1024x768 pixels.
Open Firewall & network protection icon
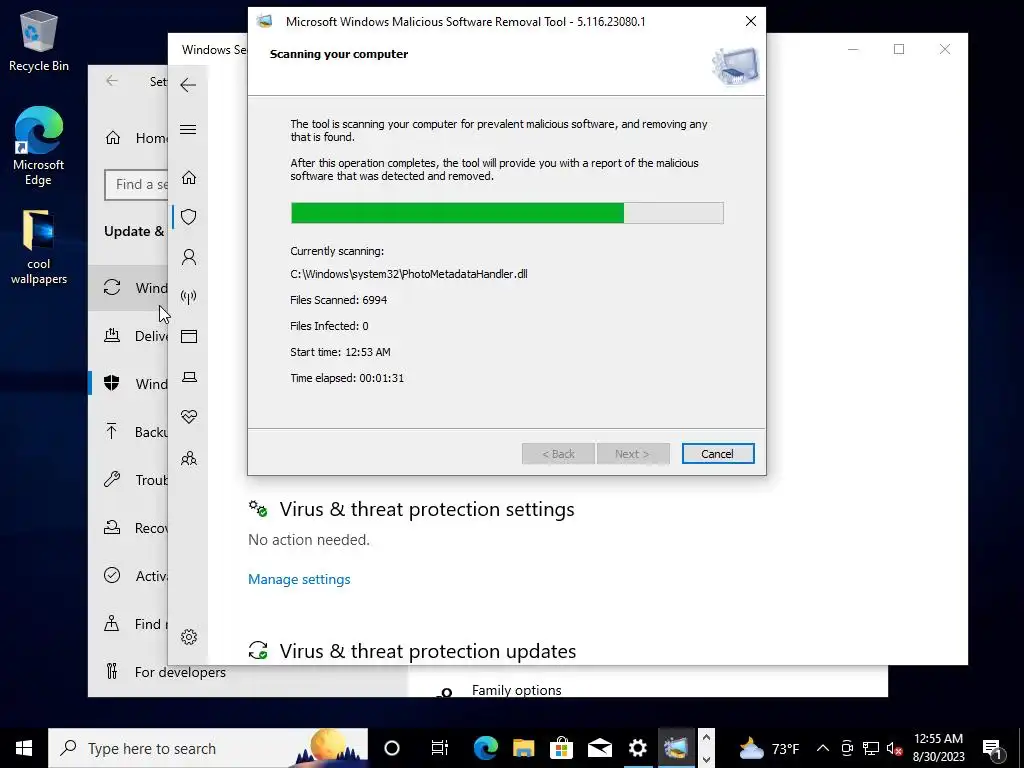coord(189,297)
